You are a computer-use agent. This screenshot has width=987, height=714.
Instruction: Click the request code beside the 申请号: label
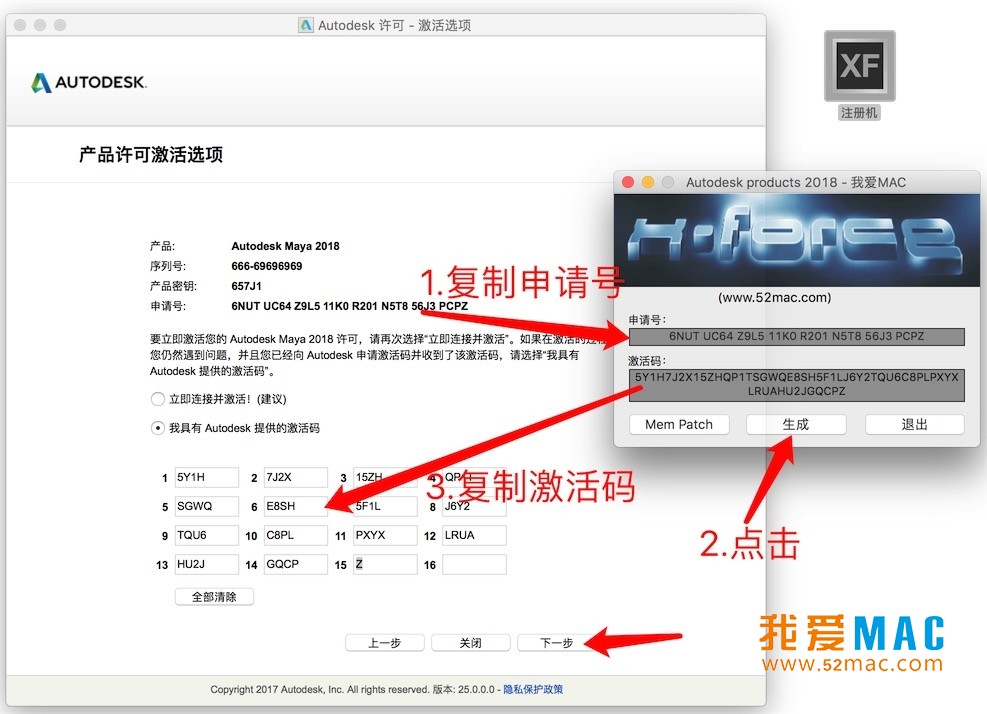coord(349,307)
